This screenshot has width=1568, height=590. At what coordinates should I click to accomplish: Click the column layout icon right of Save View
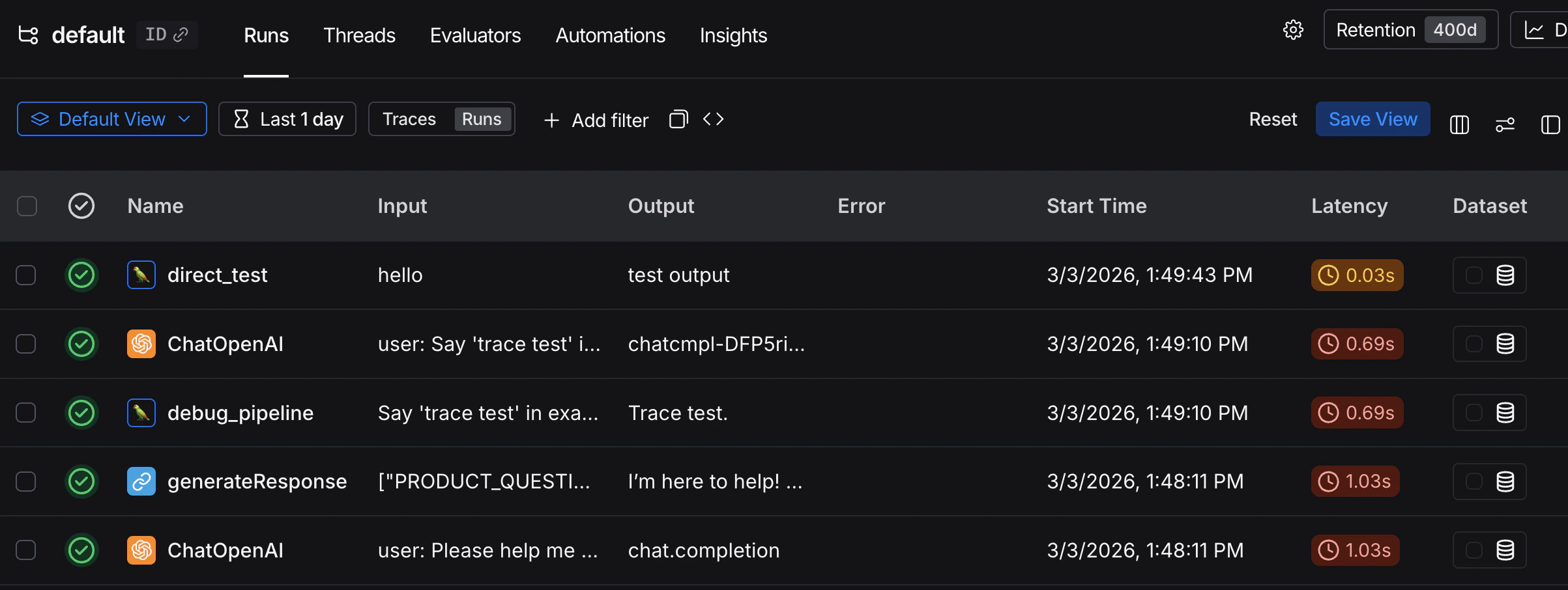point(1459,124)
